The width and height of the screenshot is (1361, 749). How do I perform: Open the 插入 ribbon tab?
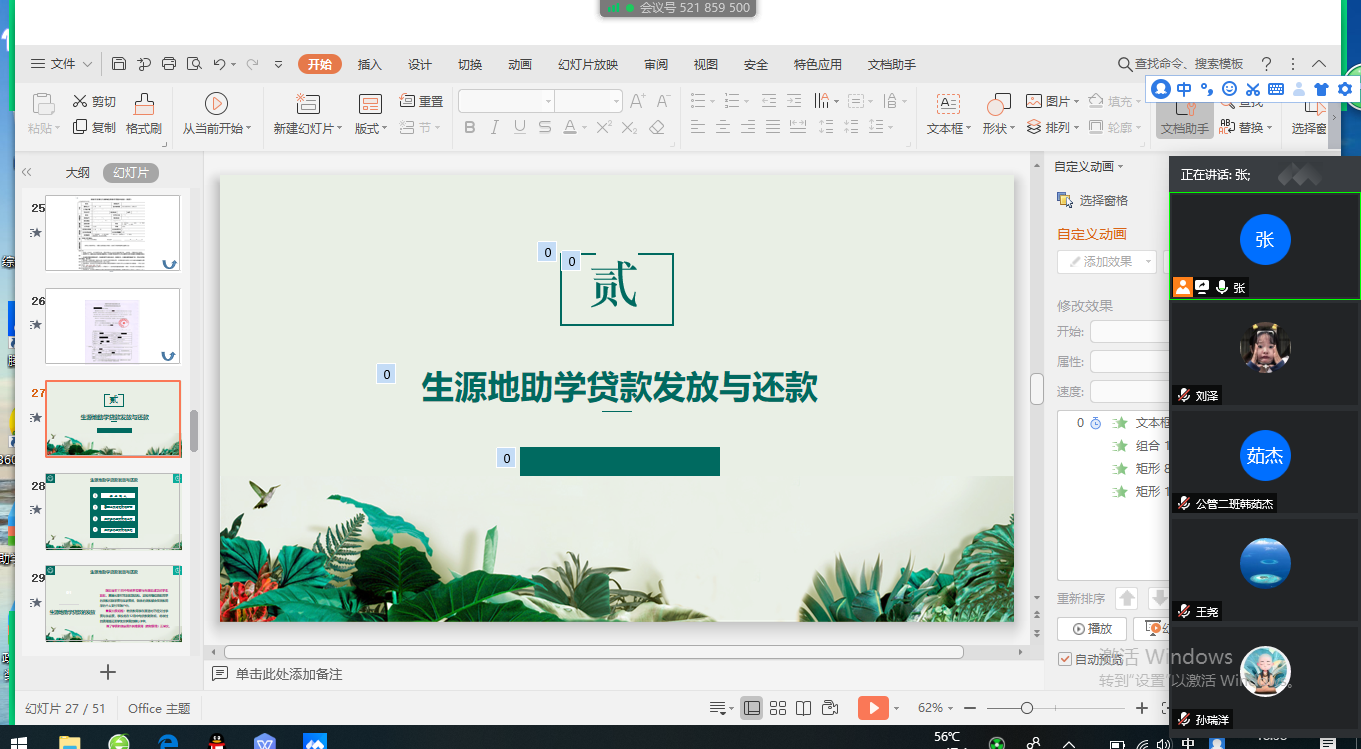click(370, 64)
